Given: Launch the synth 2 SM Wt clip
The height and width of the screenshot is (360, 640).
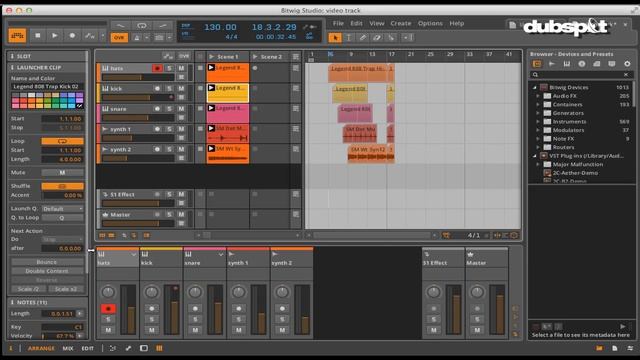Looking at the screenshot, I should click(211, 149).
